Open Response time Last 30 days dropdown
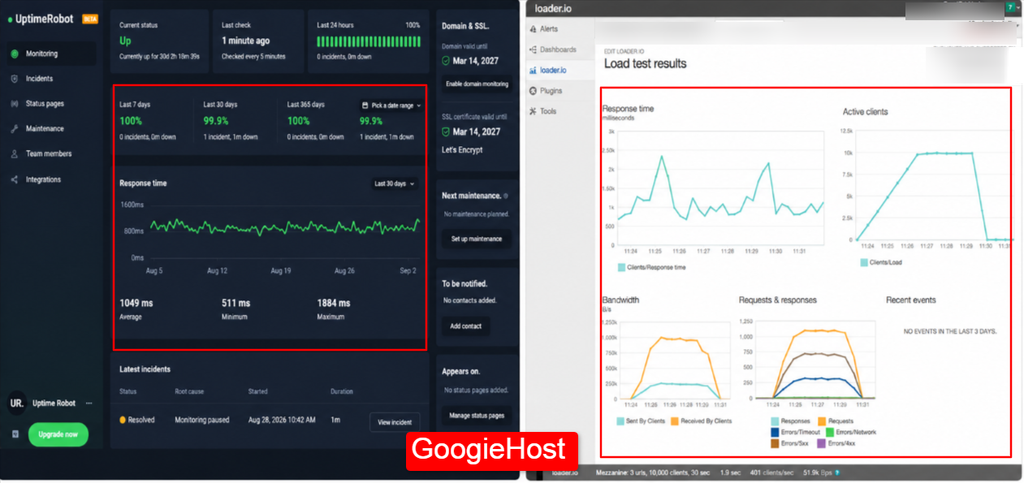1024x483 pixels. 394,184
